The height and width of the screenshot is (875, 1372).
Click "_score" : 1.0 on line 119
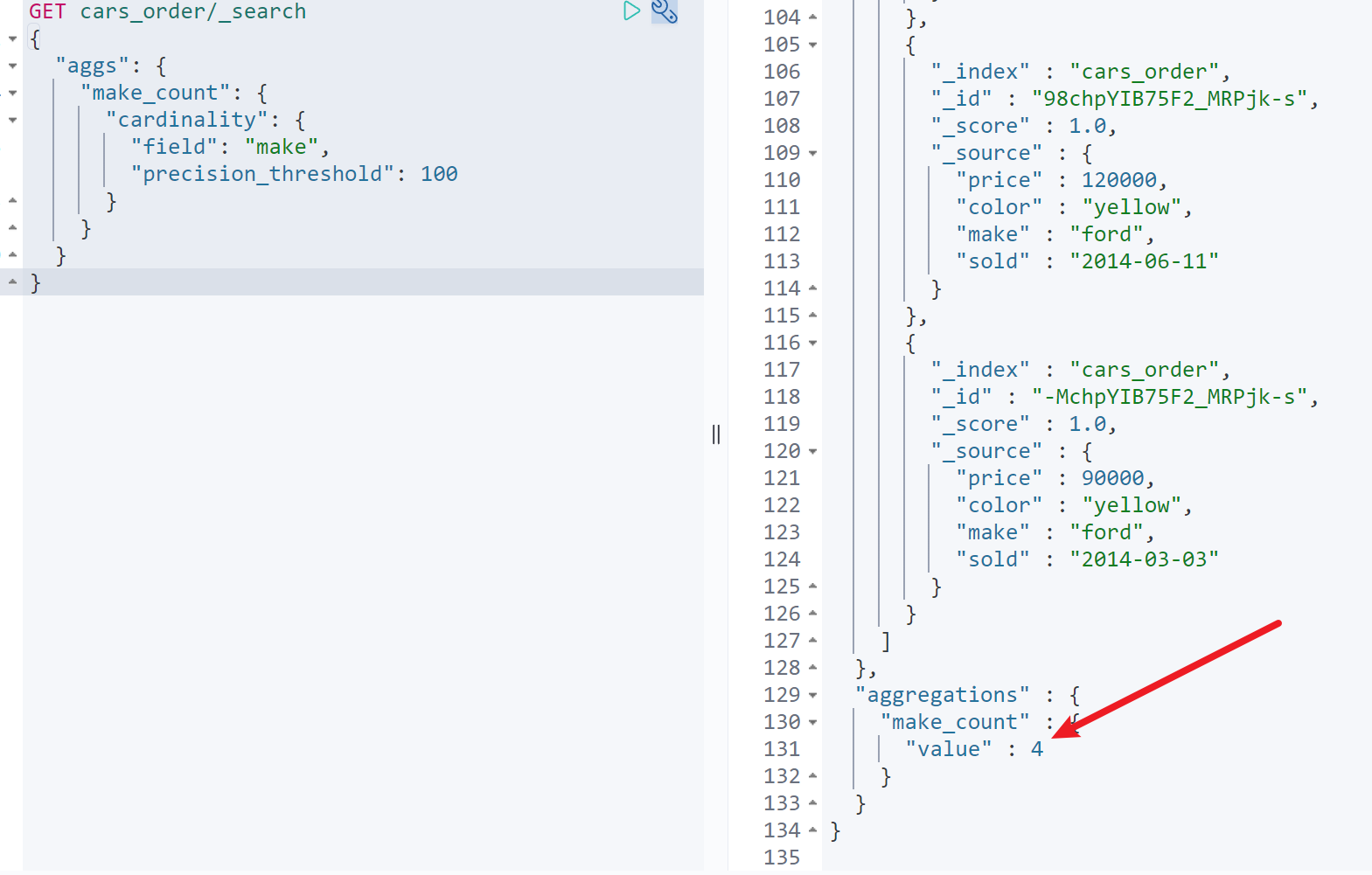click(1024, 424)
